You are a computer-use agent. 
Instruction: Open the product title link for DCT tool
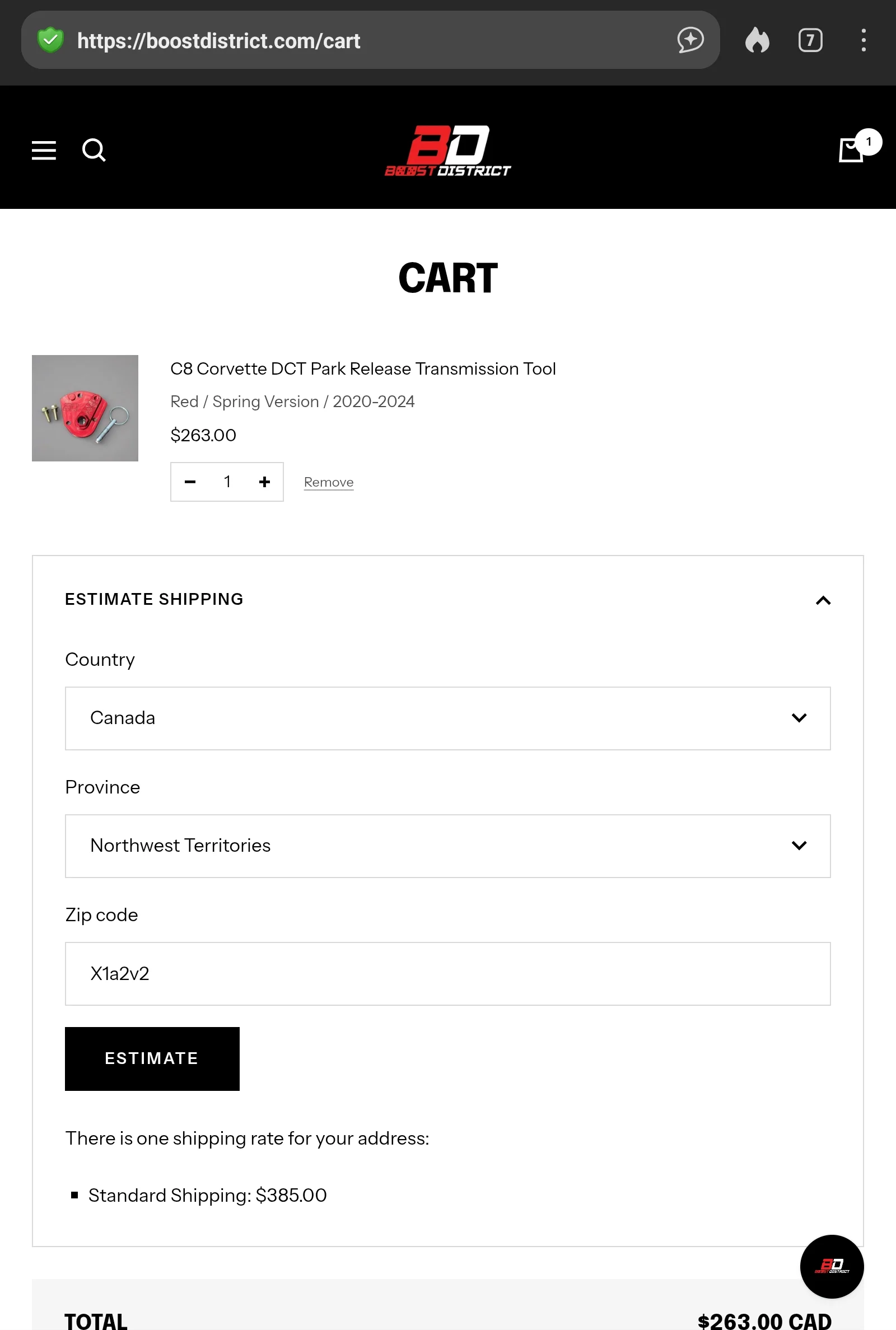coord(363,369)
